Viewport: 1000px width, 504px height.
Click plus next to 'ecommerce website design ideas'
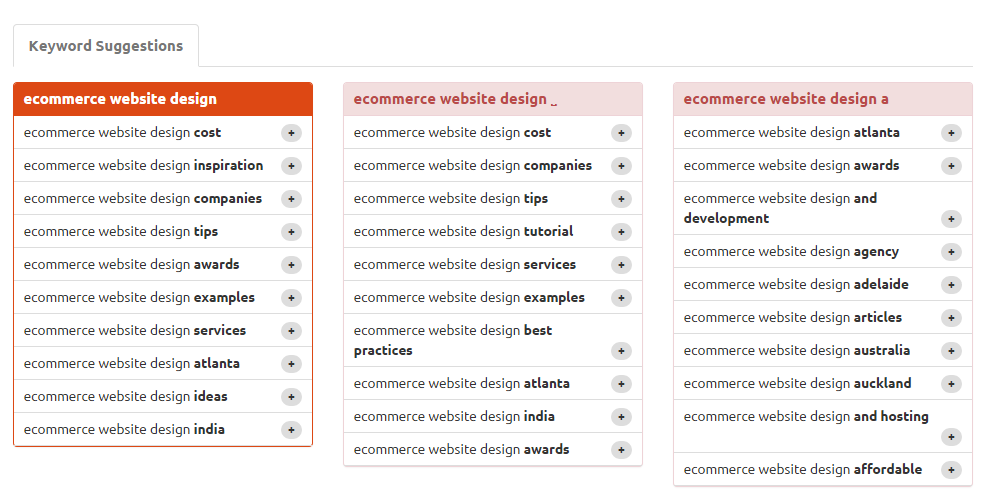click(x=291, y=397)
